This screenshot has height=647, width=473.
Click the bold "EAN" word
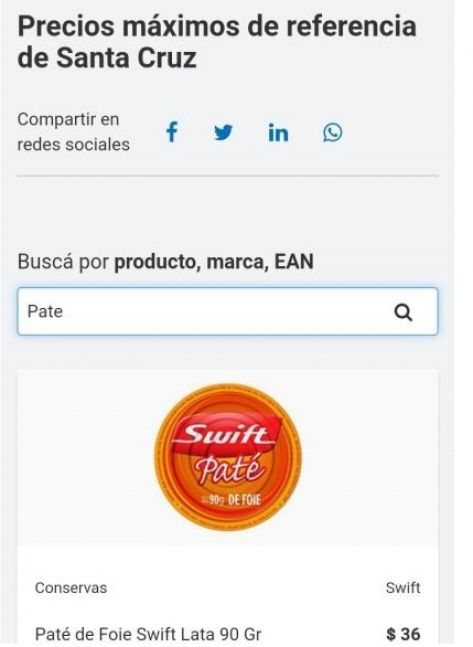tap(294, 262)
